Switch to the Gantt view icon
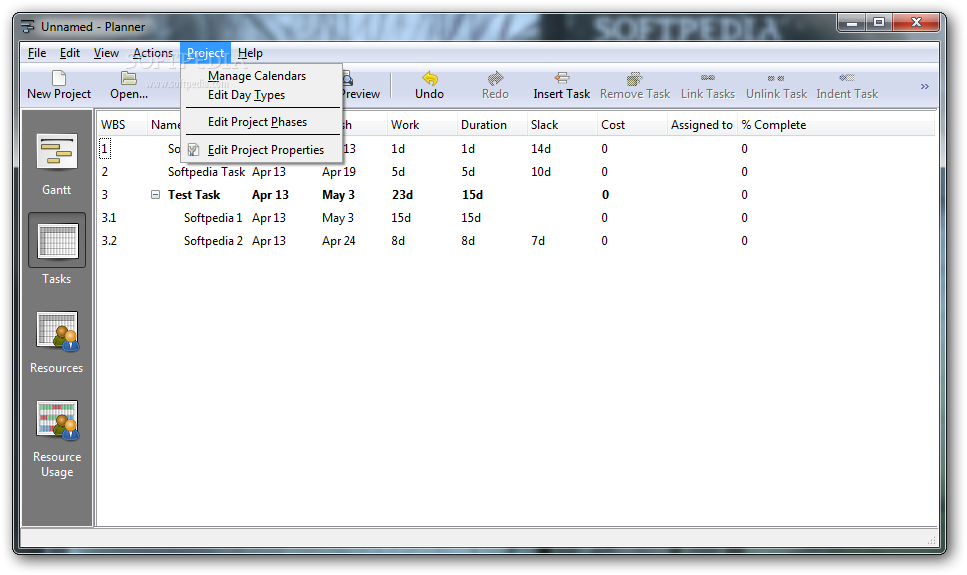This screenshot has width=967, height=575. (x=57, y=151)
